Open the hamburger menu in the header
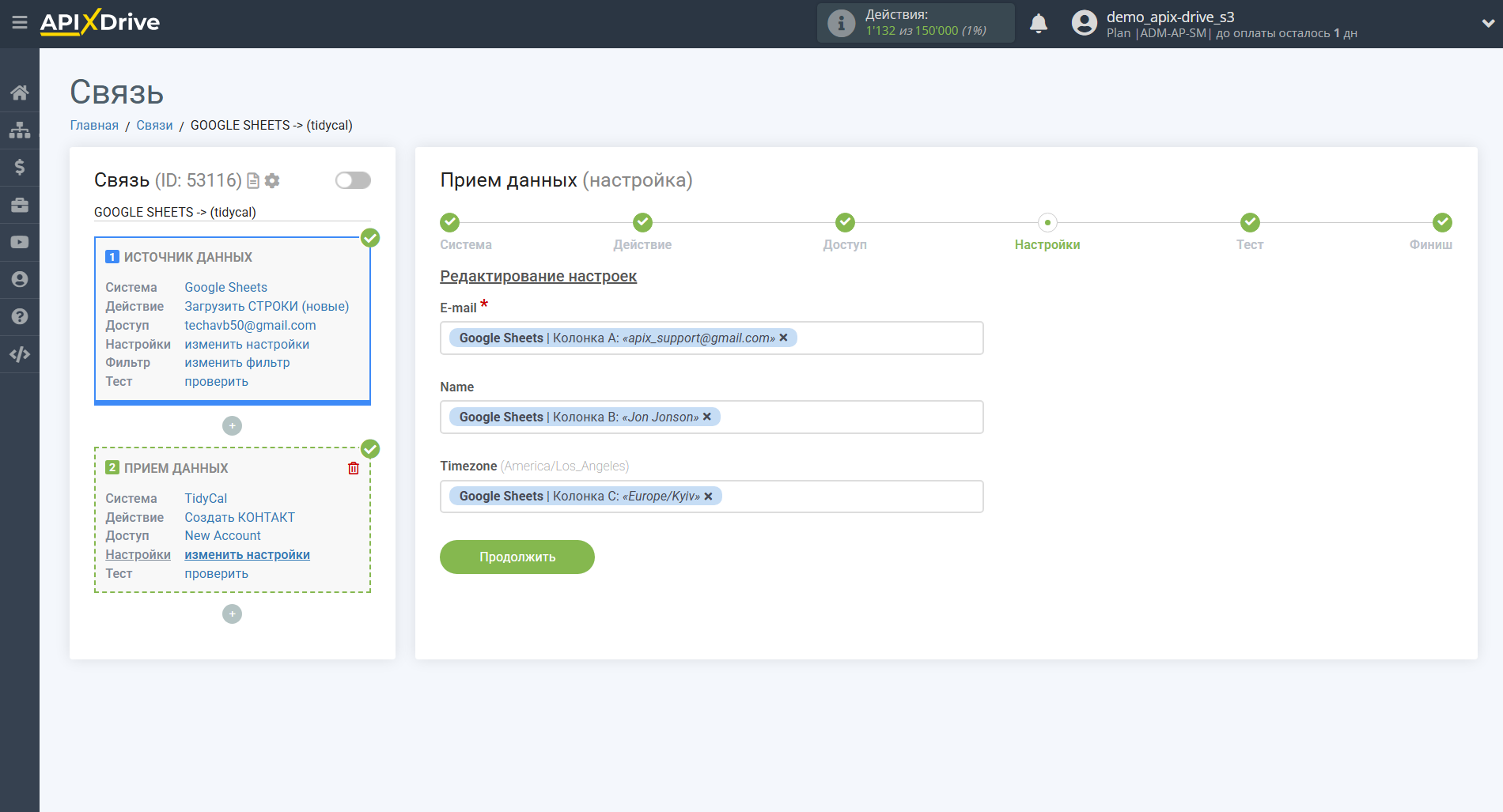The width and height of the screenshot is (1503, 812). 20,23
